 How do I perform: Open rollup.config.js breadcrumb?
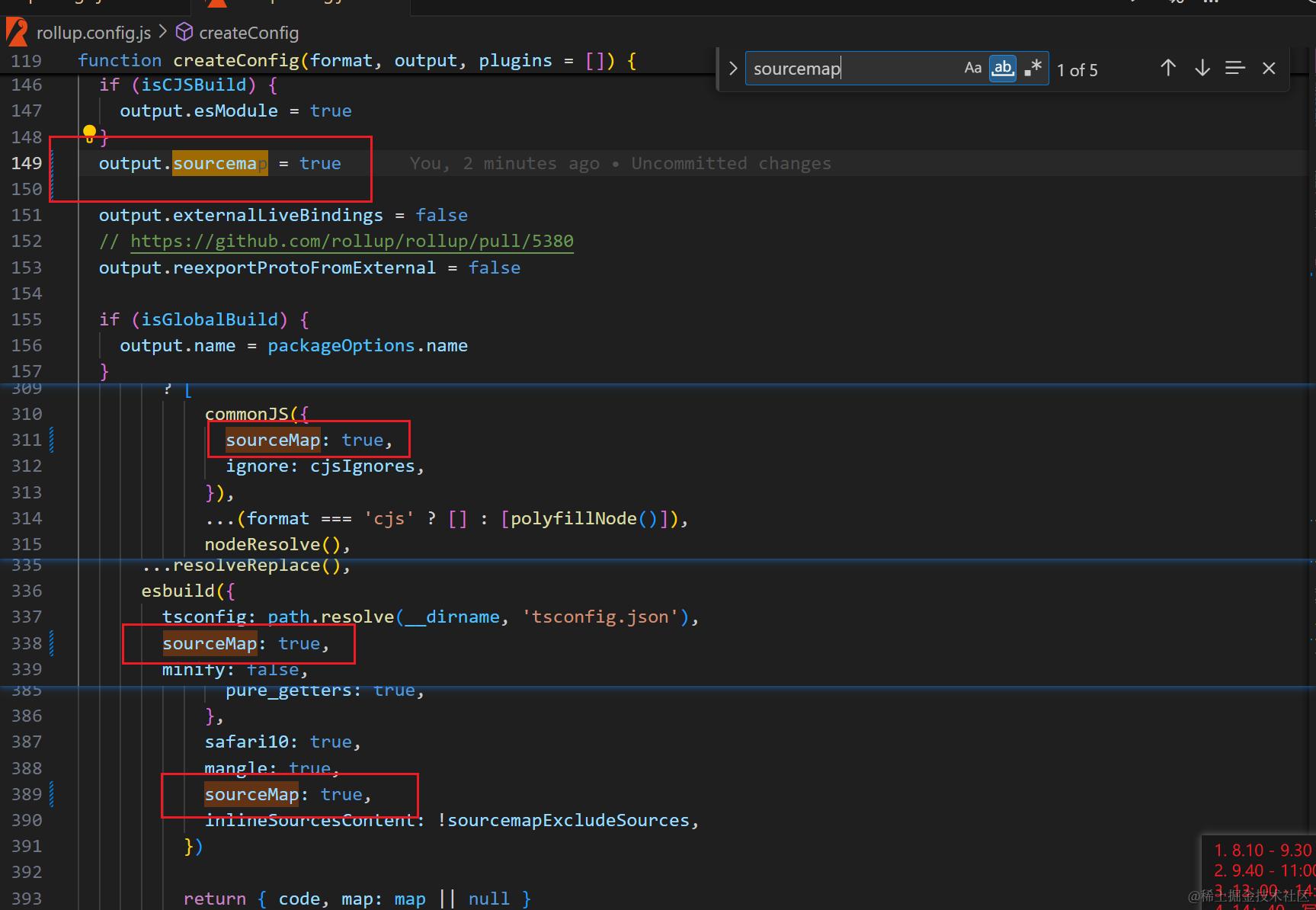point(94,33)
